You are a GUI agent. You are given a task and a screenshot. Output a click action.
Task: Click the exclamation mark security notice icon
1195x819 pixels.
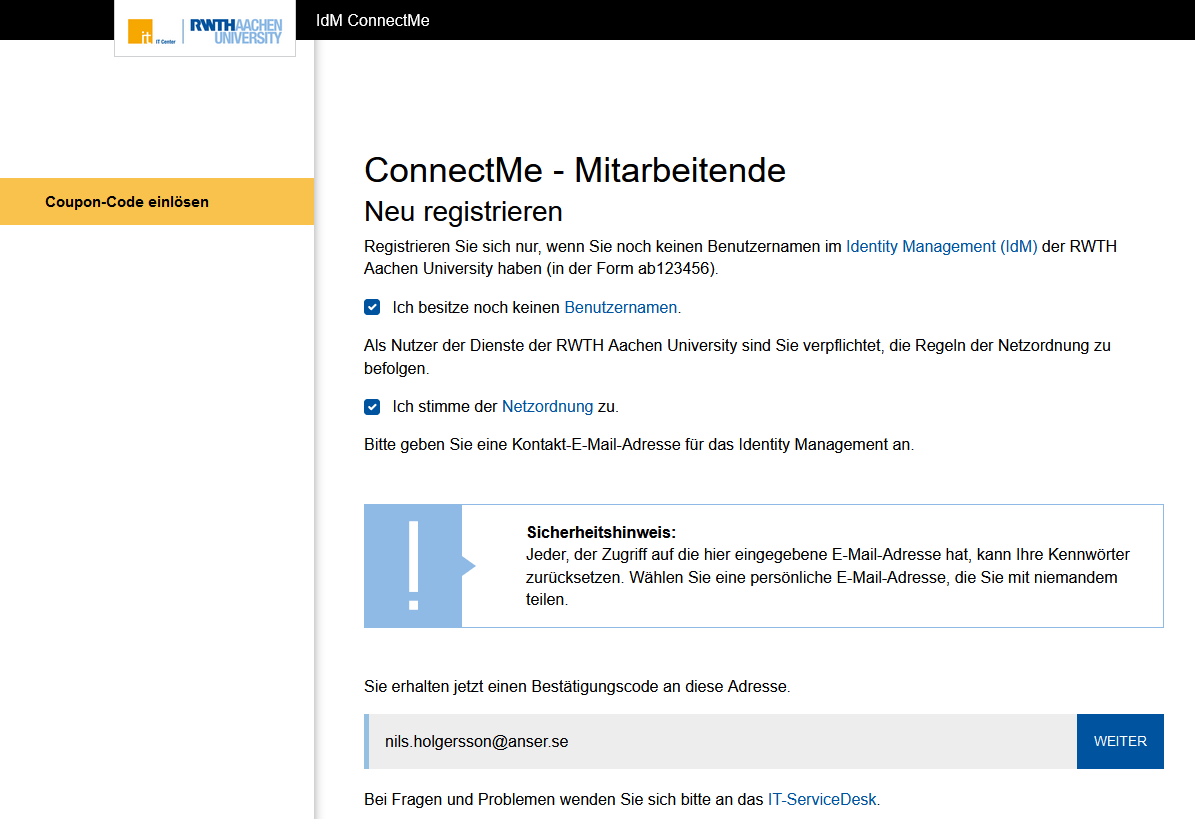[x=413, y=566]
